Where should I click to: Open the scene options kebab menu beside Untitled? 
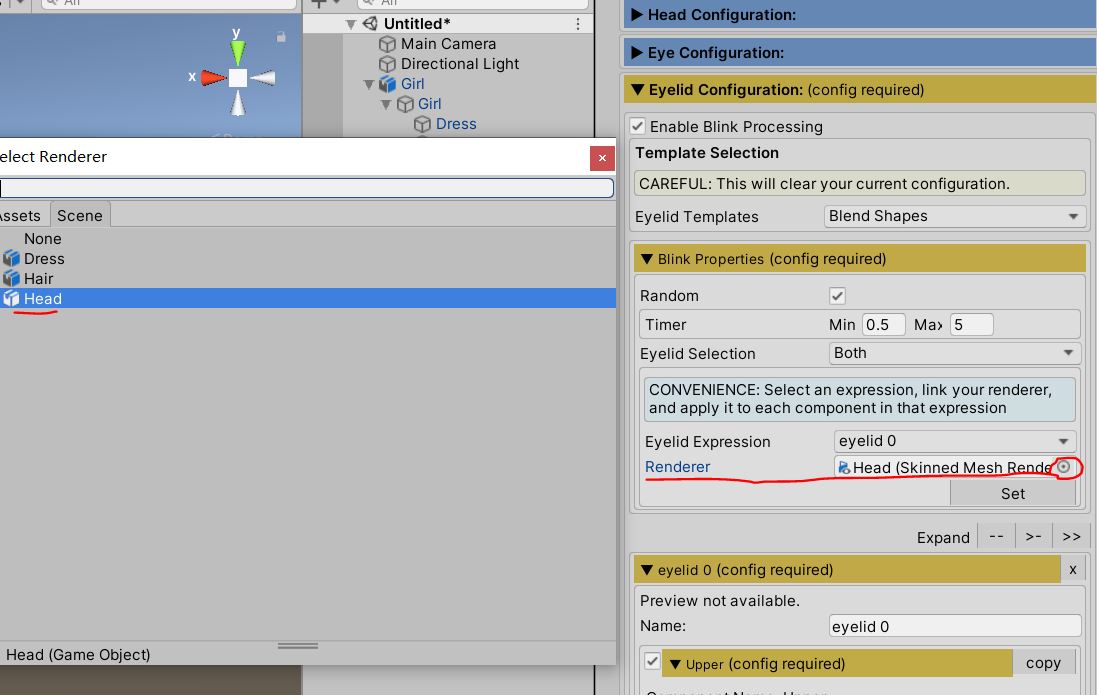[578, 24]
